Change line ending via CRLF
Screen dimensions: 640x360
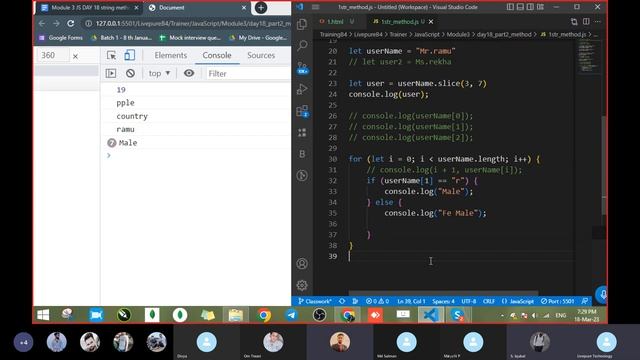tap(489, 301)
